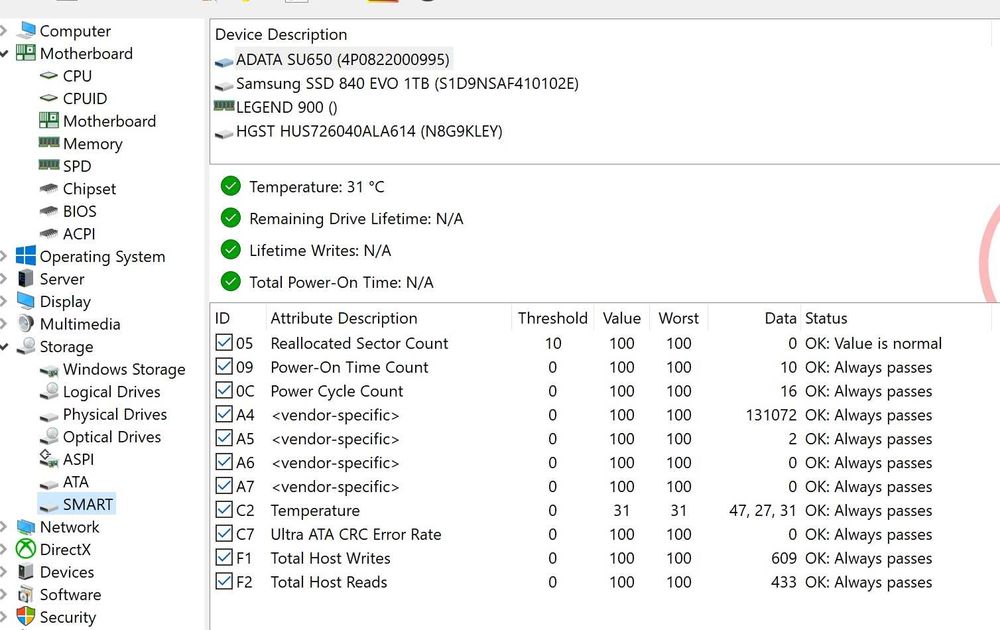
Task: Sort by ID column header
Action: [238, 318]
